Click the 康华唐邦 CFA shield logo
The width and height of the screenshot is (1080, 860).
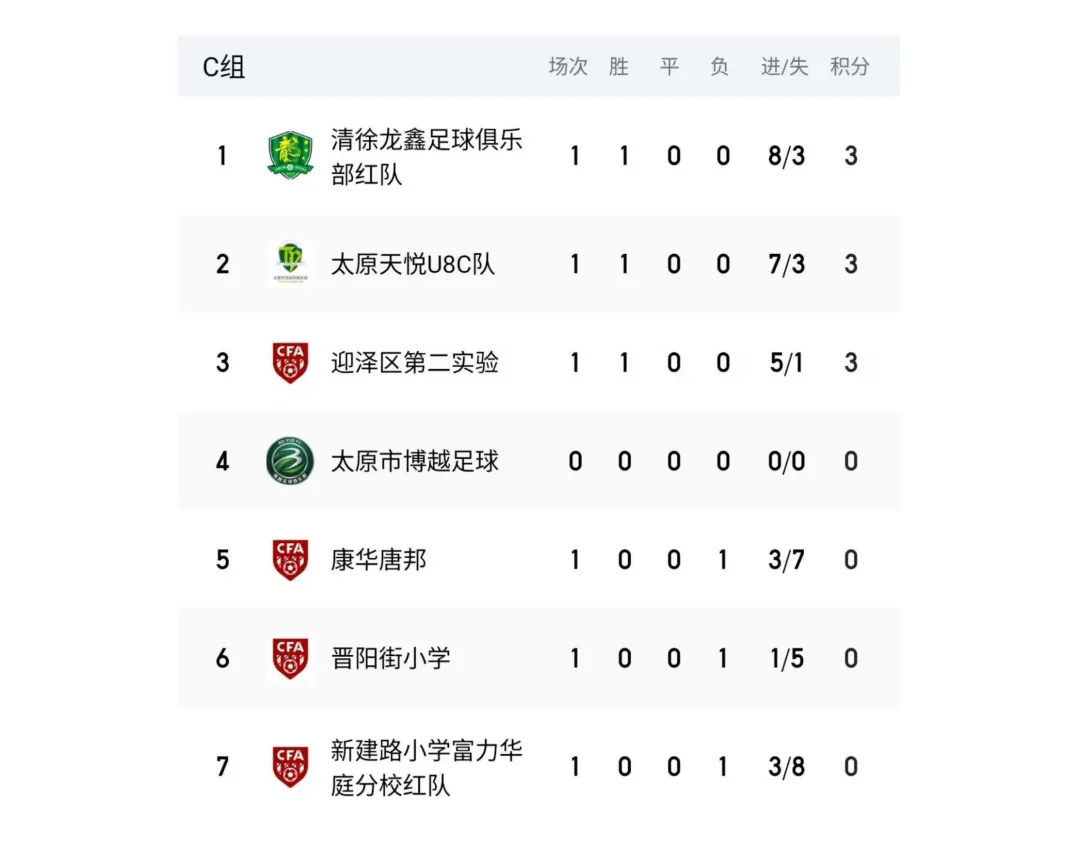pos(290,559)
